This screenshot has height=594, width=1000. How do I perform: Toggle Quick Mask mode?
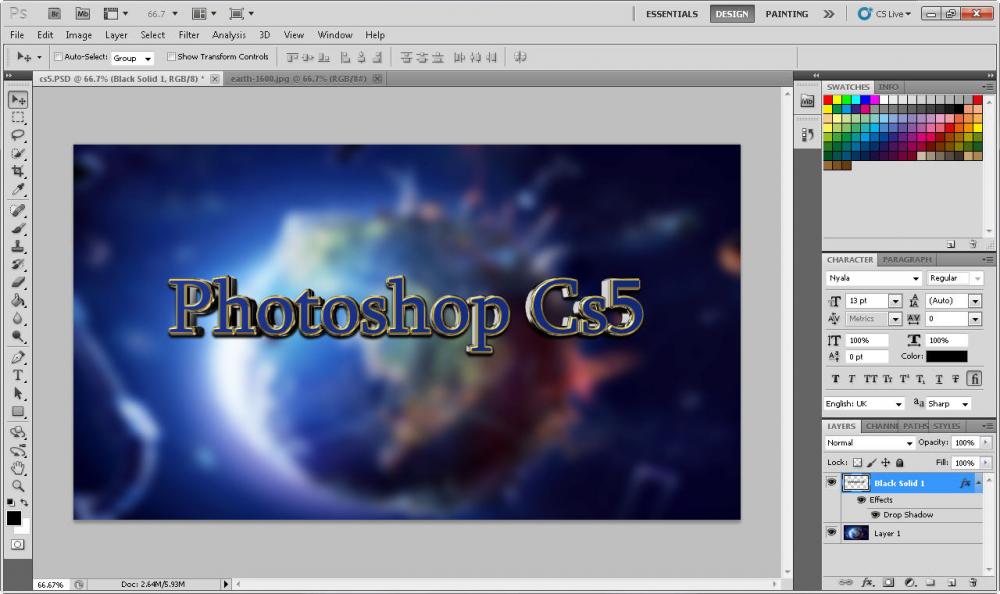18,544
